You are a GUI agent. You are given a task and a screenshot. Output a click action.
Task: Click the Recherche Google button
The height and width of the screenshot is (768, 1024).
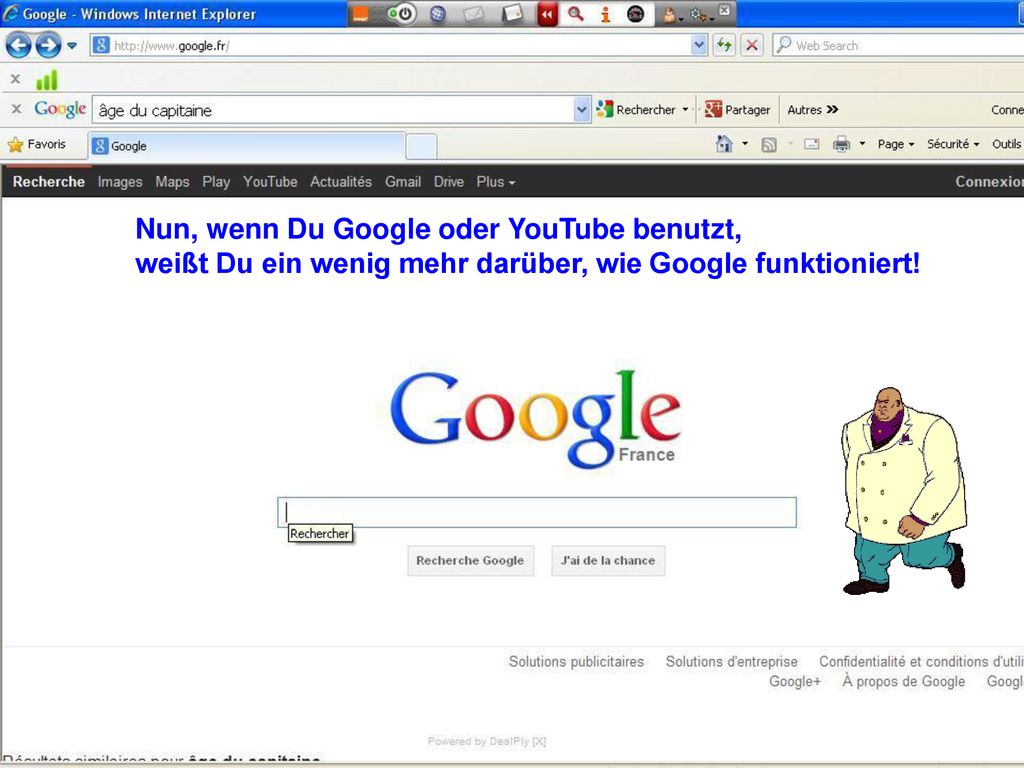470,560
